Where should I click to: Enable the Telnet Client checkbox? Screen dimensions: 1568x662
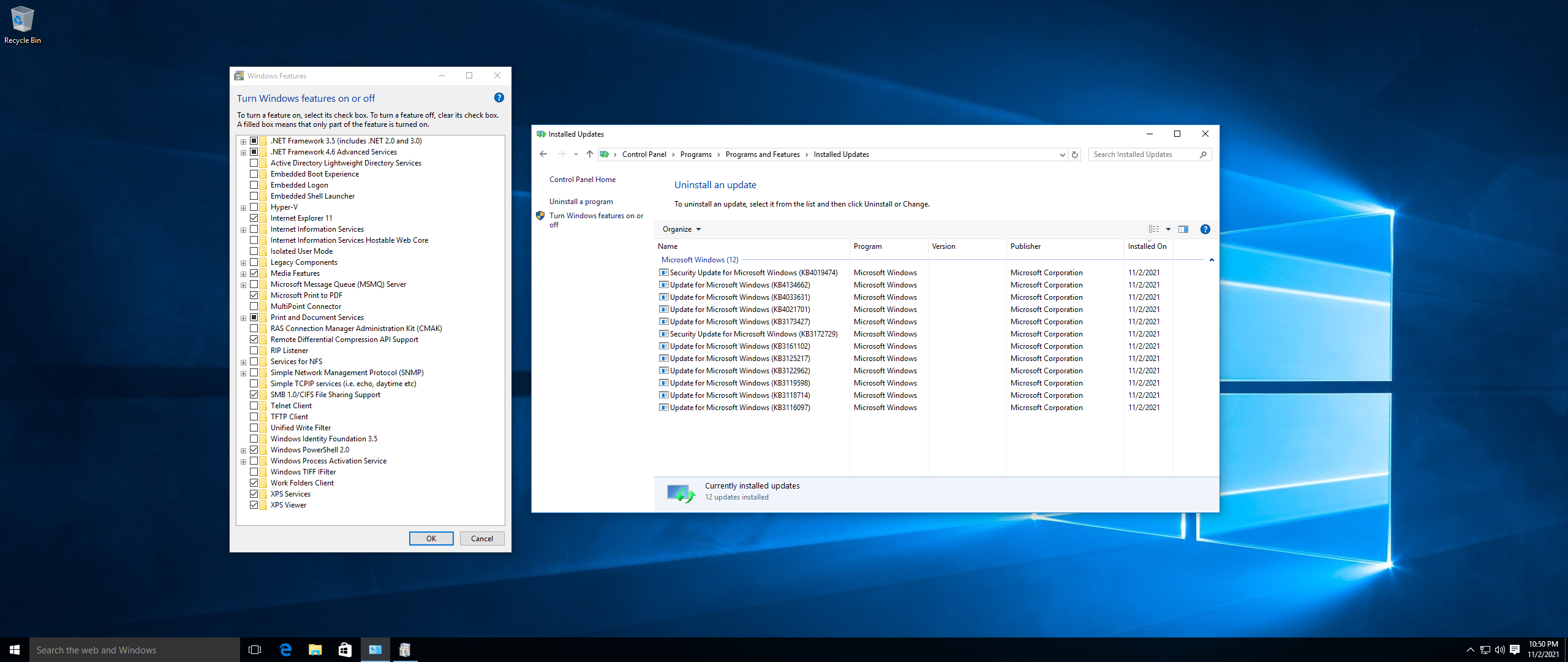click(254, 406)
